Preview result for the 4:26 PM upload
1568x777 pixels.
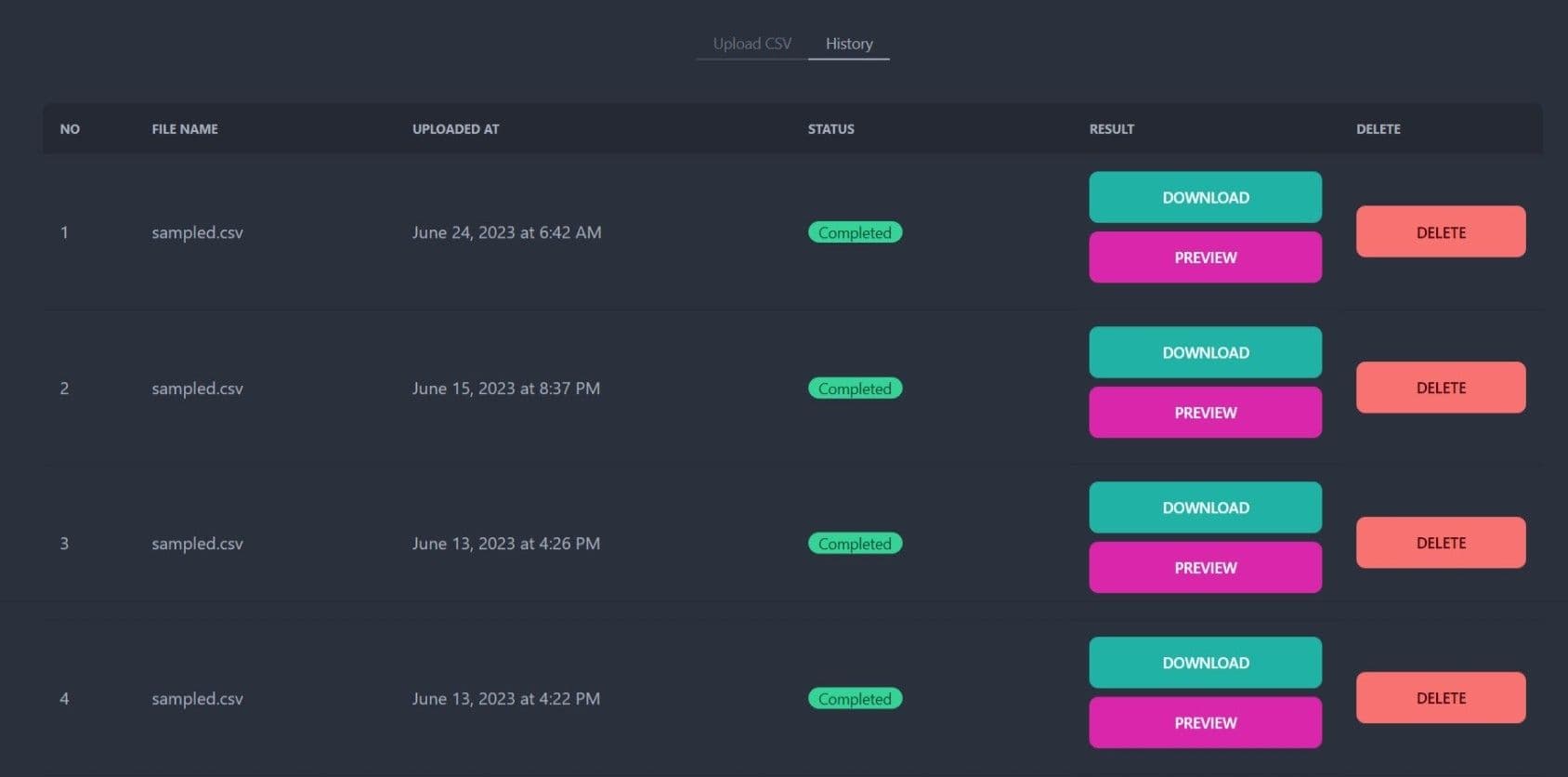point(1205,568)
